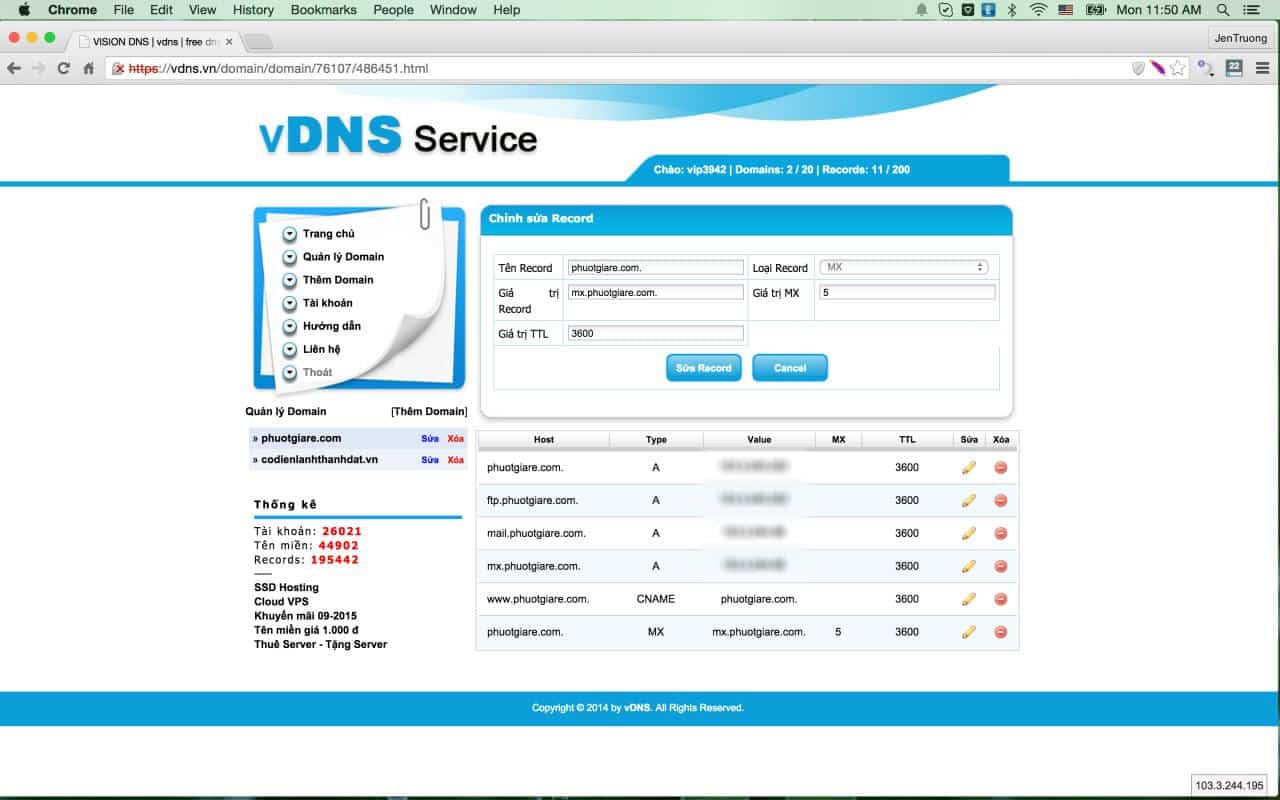Open the History menu in menu bar
Screen dimensions: 1280x800
253,10
